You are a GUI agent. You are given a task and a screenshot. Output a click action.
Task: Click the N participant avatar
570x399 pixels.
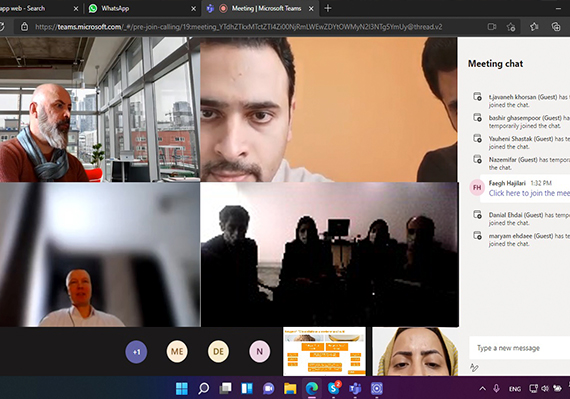click(x=260, y=351)
